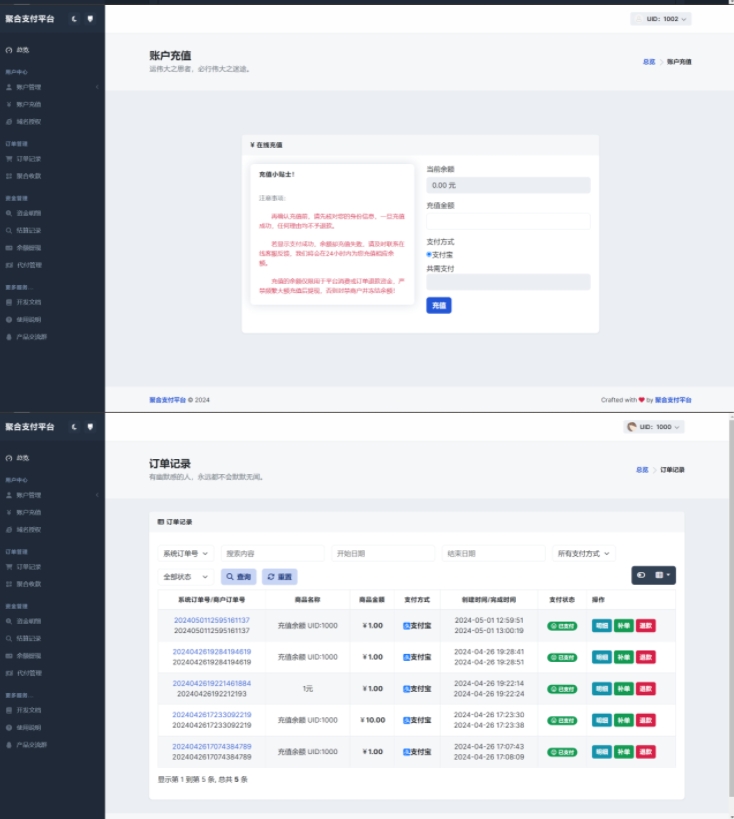
Task: Click the shield icon in the 账户充值 page sidebar header
Action: [90, 19]
